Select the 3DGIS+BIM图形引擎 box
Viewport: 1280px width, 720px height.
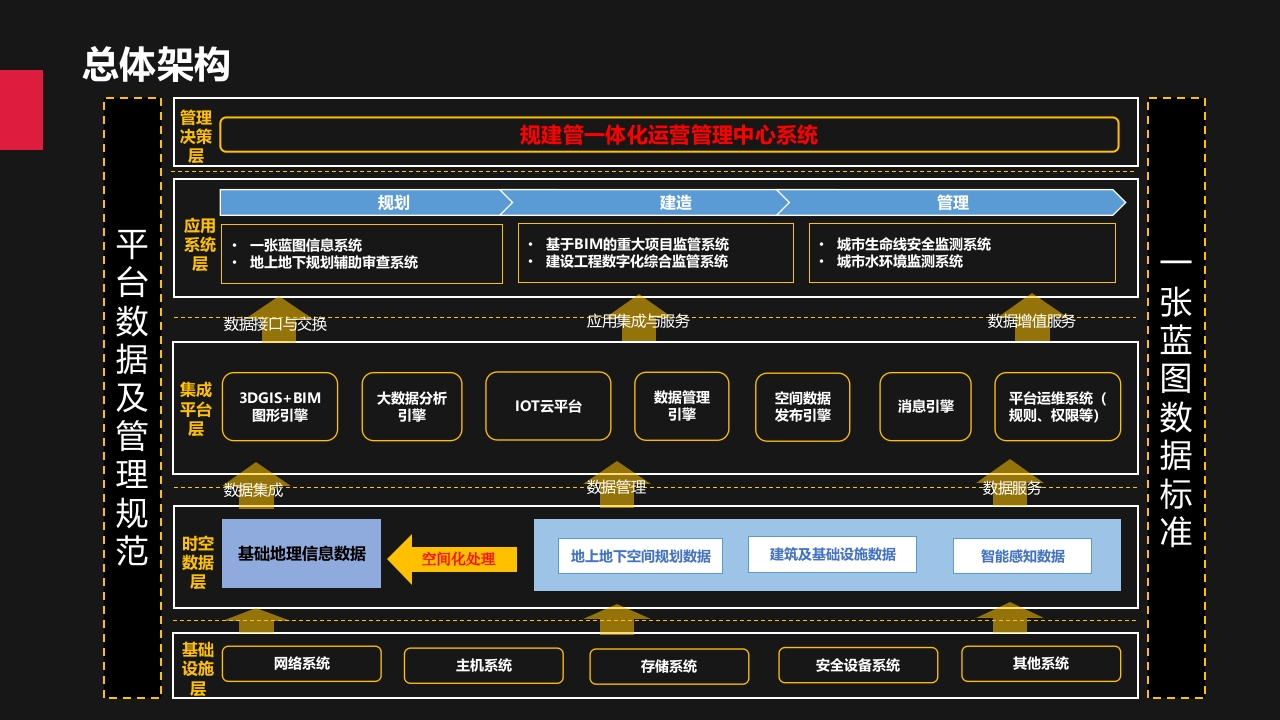(280, 406)
